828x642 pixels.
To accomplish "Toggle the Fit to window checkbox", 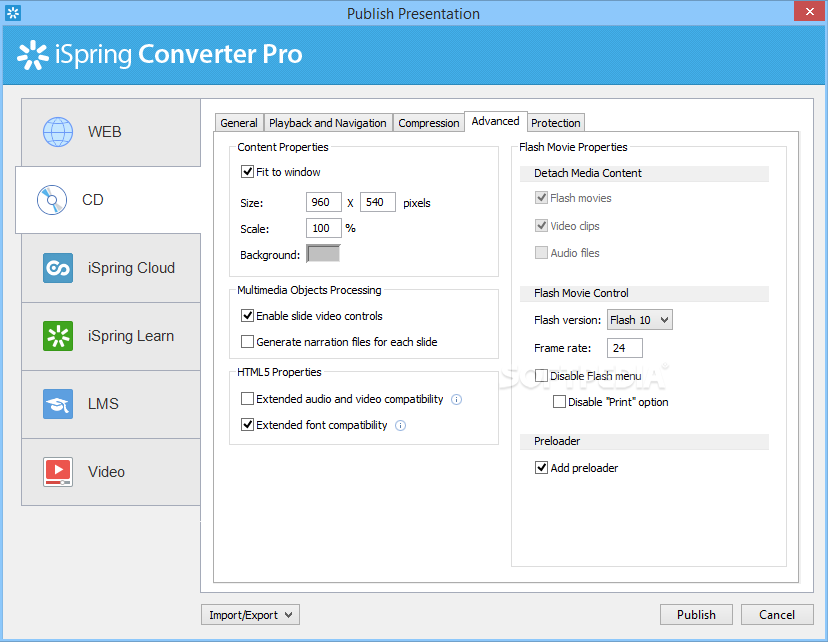I will pos(247,172).
